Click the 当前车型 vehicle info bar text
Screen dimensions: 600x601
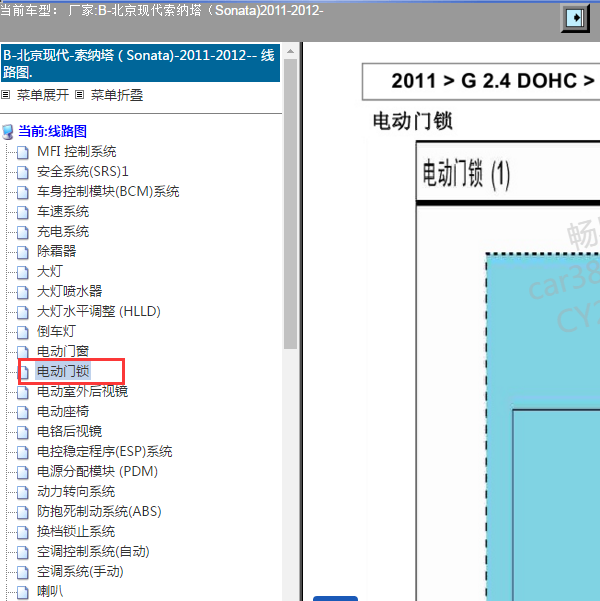(161, 10)
